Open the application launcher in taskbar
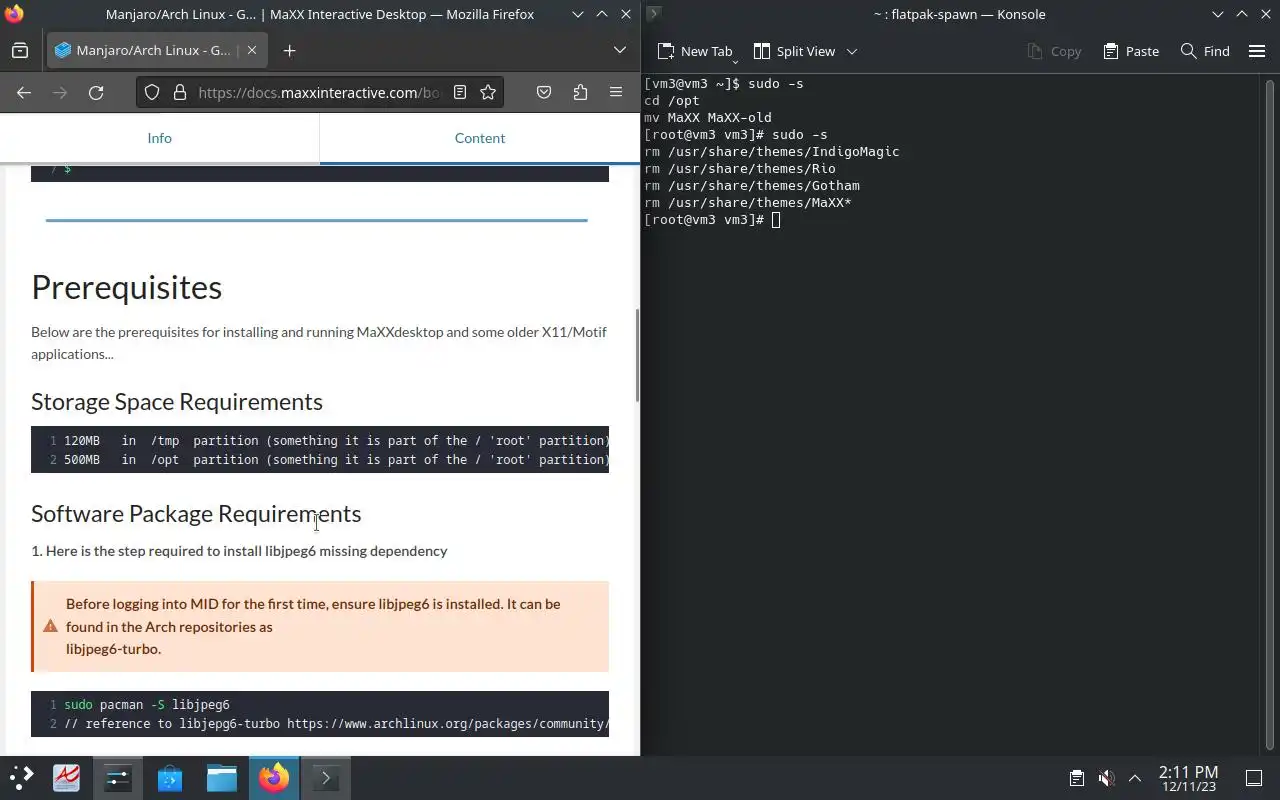Image resolution: width=1280 pixels, height=800 pixels. pyautogui.click(x=22, y=778)
